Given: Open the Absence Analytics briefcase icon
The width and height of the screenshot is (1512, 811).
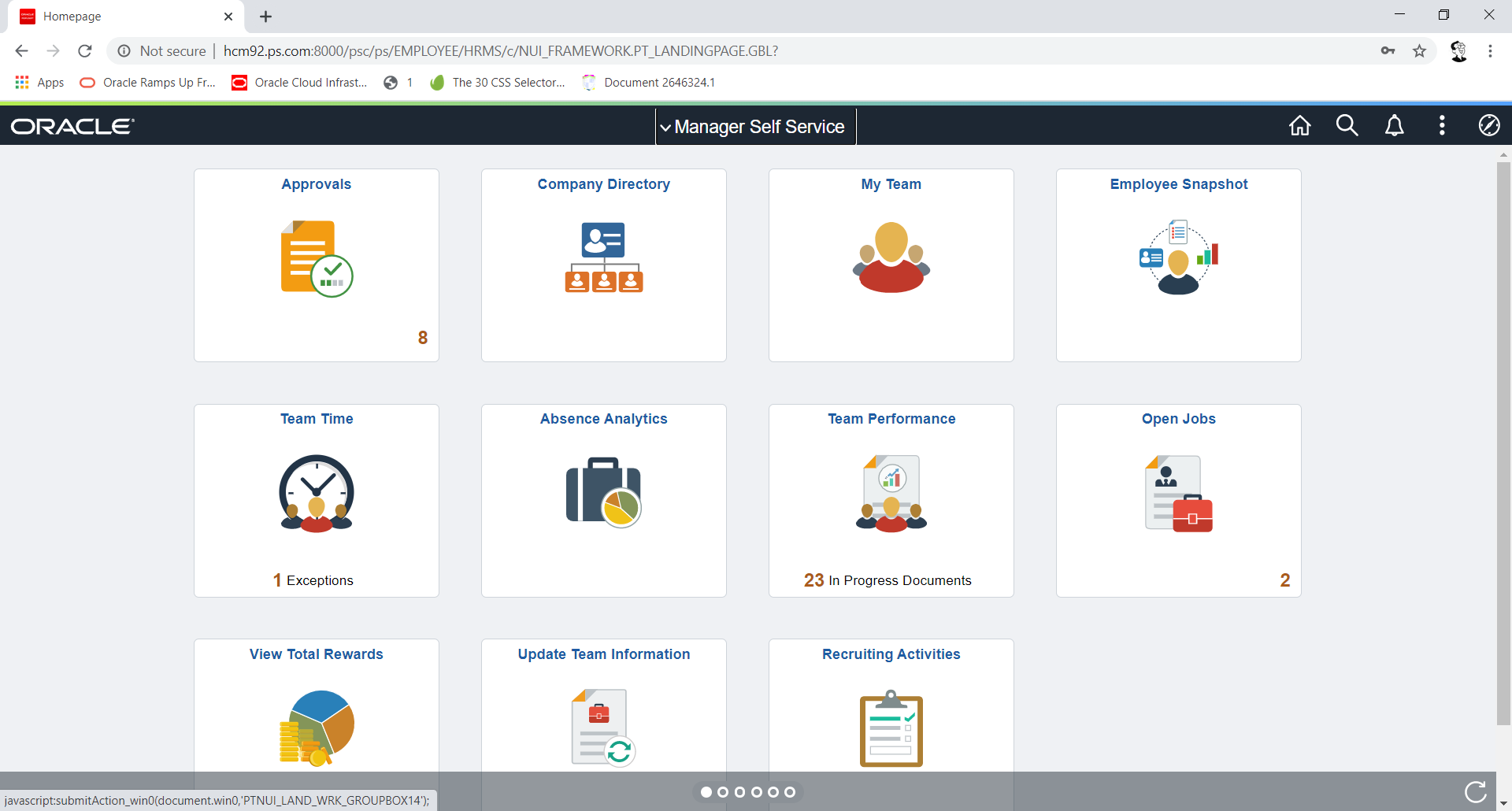Looking at the screenshot, I should 603,492.
